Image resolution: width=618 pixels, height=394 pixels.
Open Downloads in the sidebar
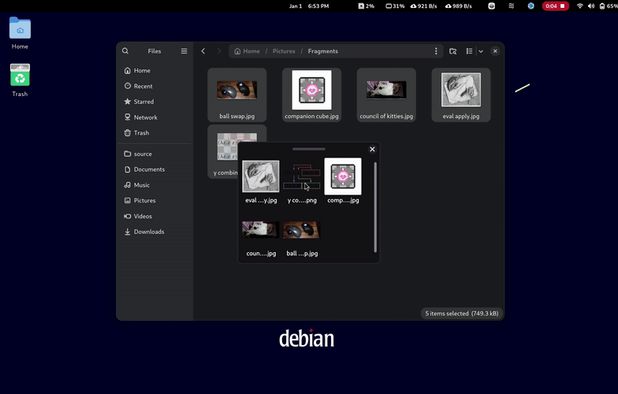click(x=155, y=232)
